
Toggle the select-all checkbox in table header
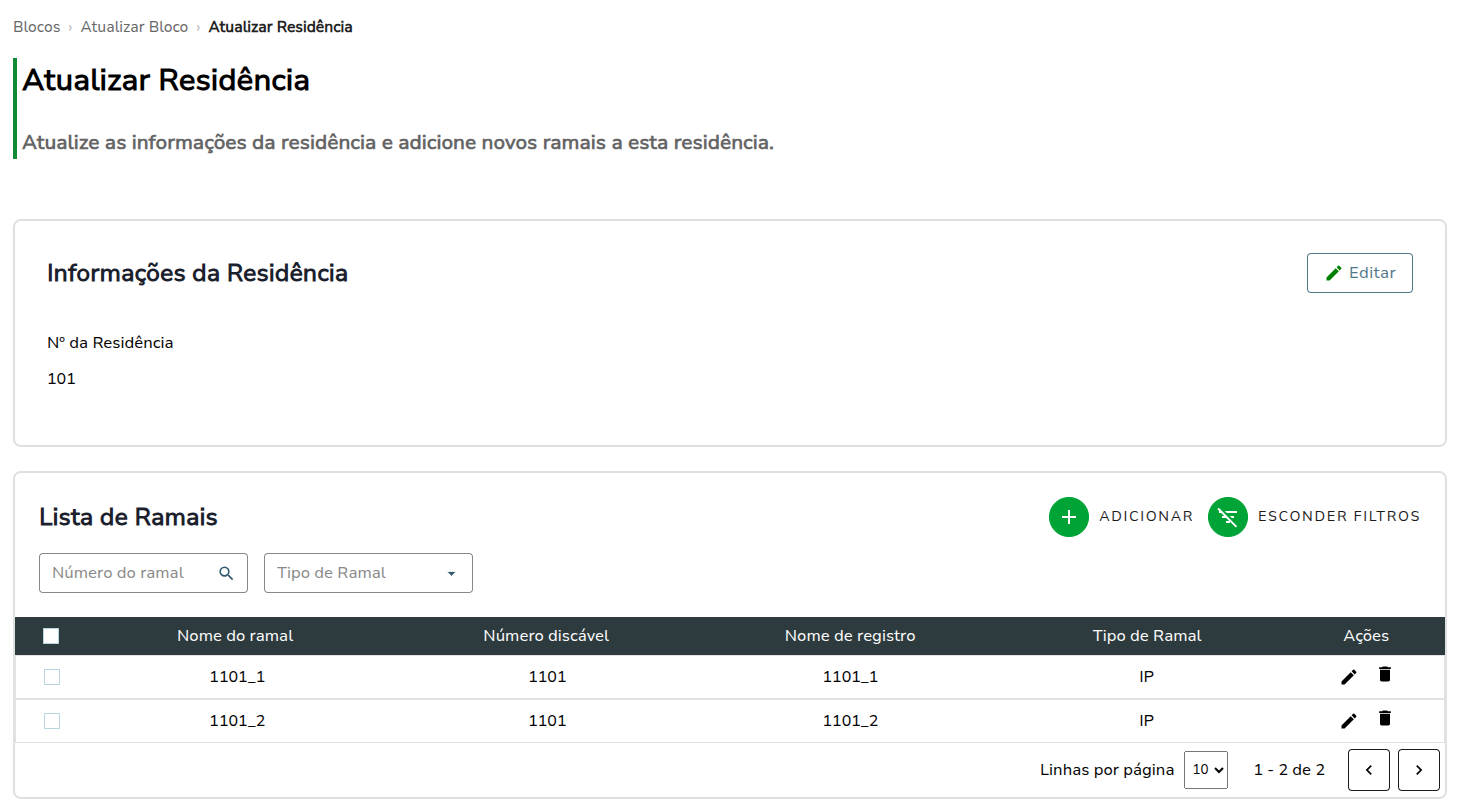tap(51, 636)
